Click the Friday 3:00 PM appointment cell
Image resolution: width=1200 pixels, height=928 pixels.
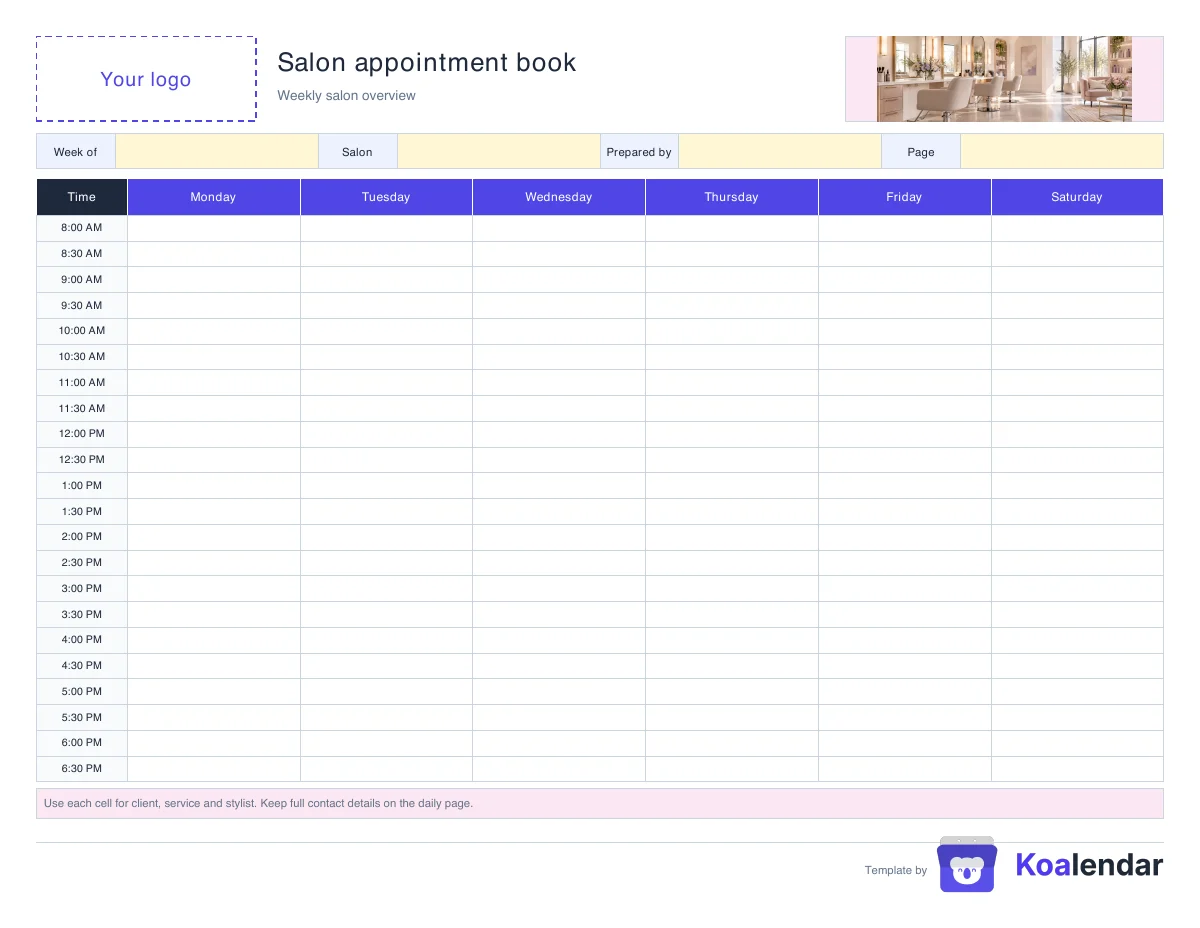pos(904,589)
